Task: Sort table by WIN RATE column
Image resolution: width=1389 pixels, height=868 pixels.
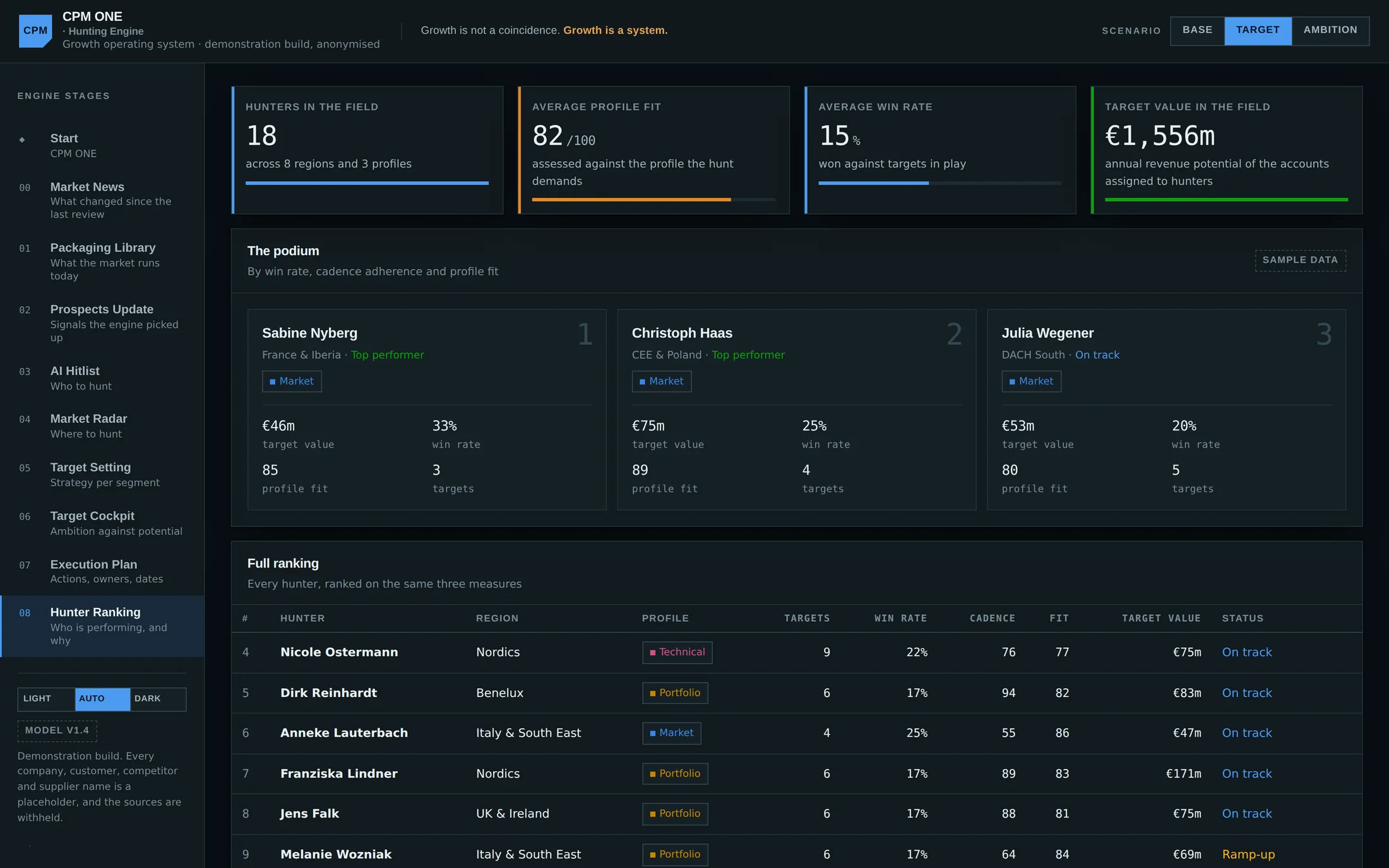Action: [x=900, y=619]
